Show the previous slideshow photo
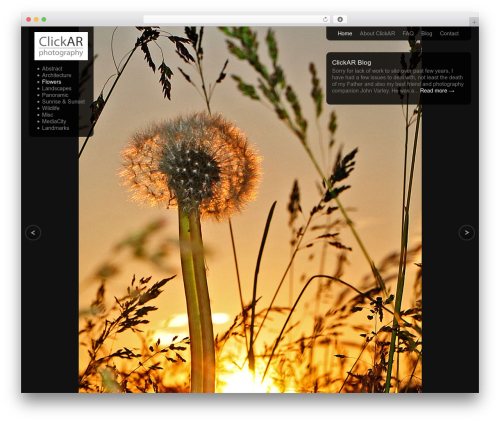Image resolution: width=500 pixels, height=423 pixels. point(33,233)
